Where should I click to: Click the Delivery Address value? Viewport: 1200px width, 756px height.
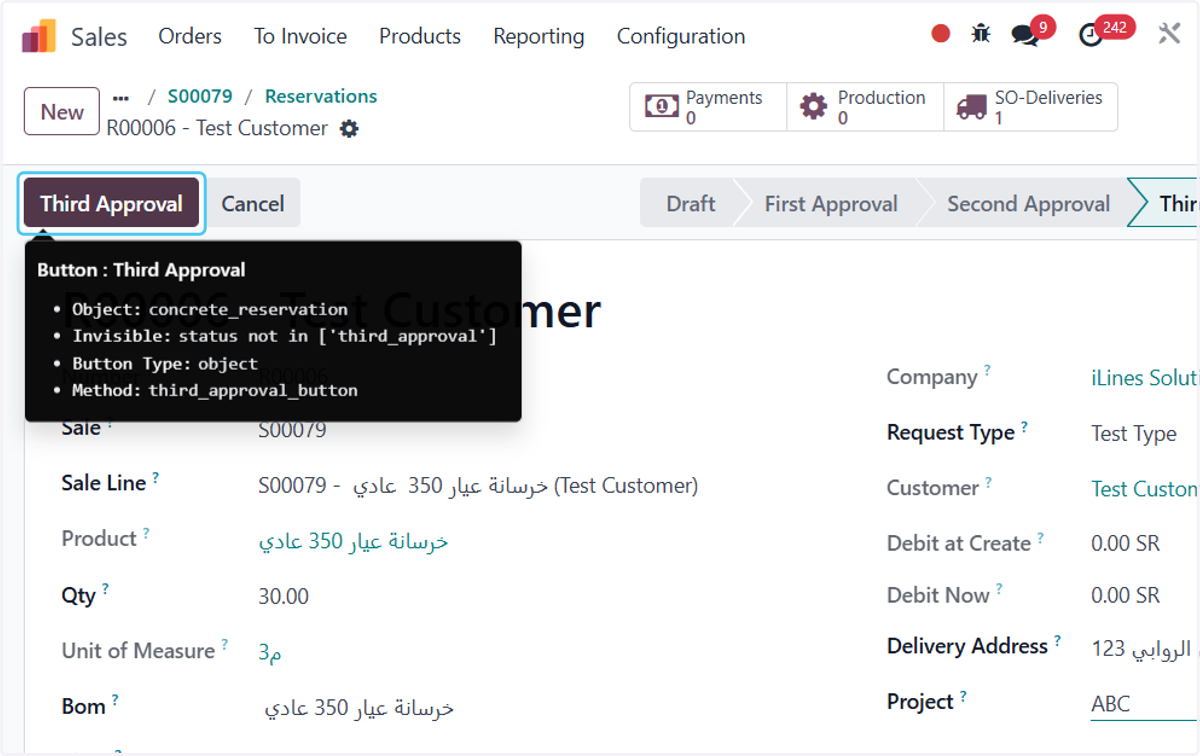click(1145, 649)
